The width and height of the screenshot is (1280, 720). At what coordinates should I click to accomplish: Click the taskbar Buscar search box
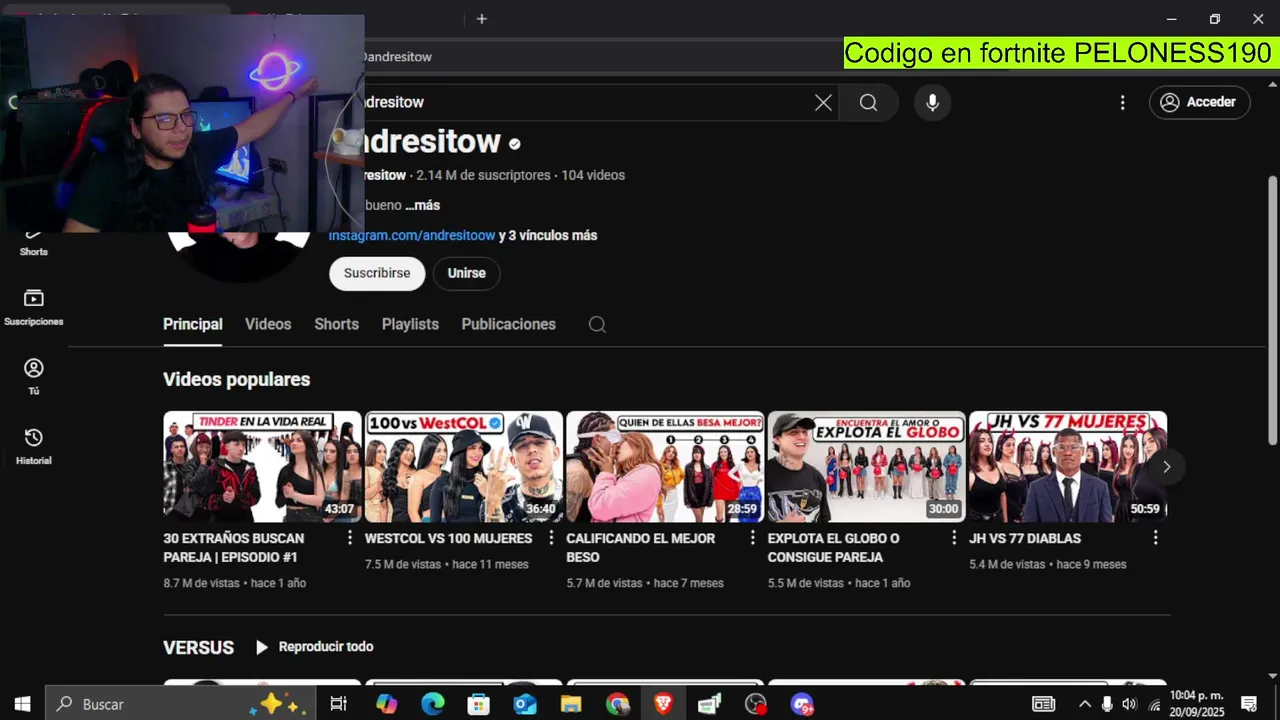pyautogui.click(x=181, y=704)
